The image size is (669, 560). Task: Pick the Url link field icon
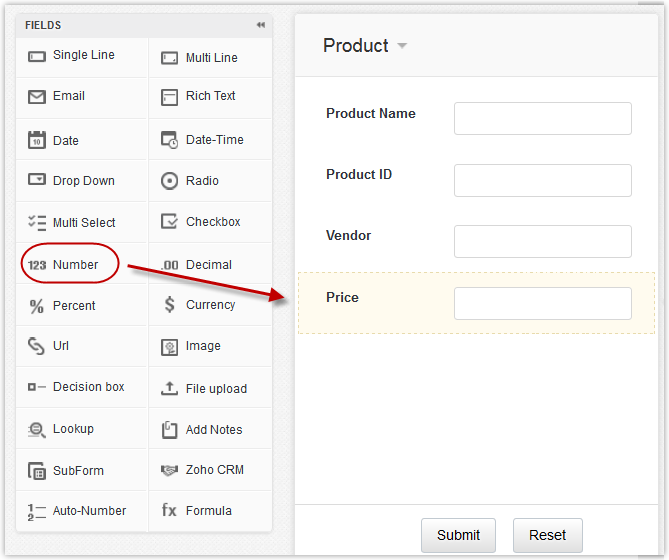(x=37, y=346)
